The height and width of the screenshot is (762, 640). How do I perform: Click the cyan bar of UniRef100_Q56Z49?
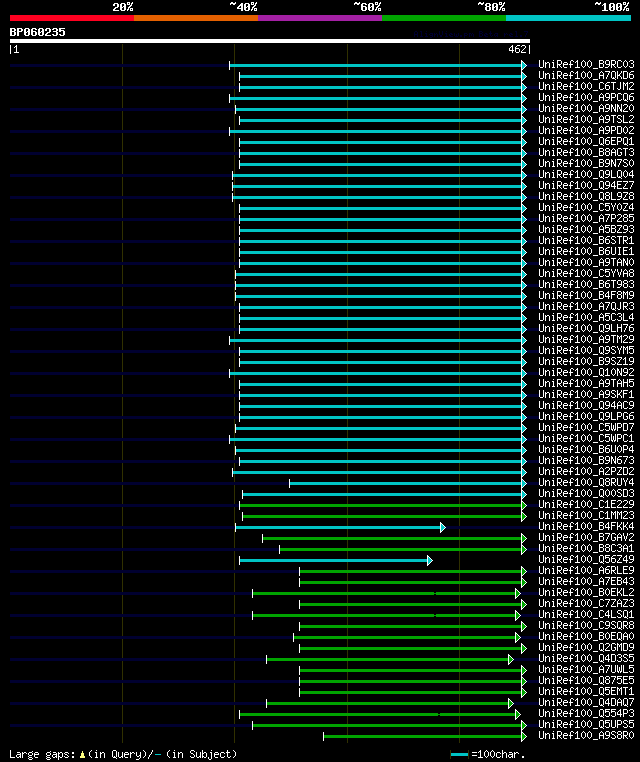click(335, 560)
